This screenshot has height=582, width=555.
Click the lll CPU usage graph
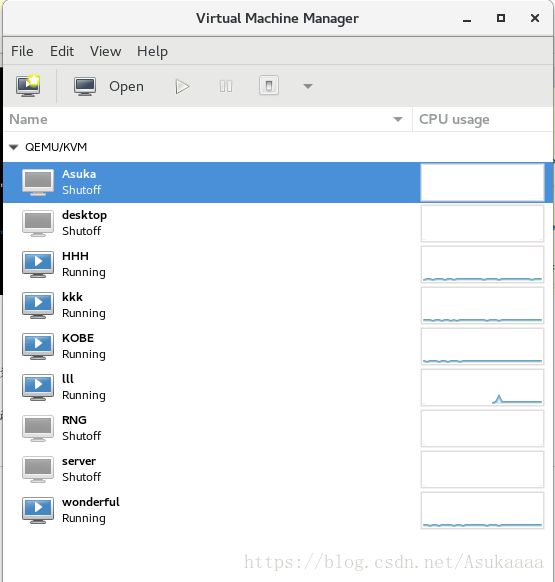[482, 388]
